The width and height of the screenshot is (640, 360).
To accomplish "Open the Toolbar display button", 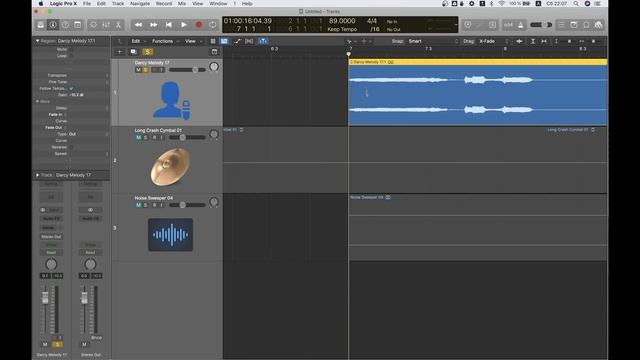I will click(x=78, y=25).
